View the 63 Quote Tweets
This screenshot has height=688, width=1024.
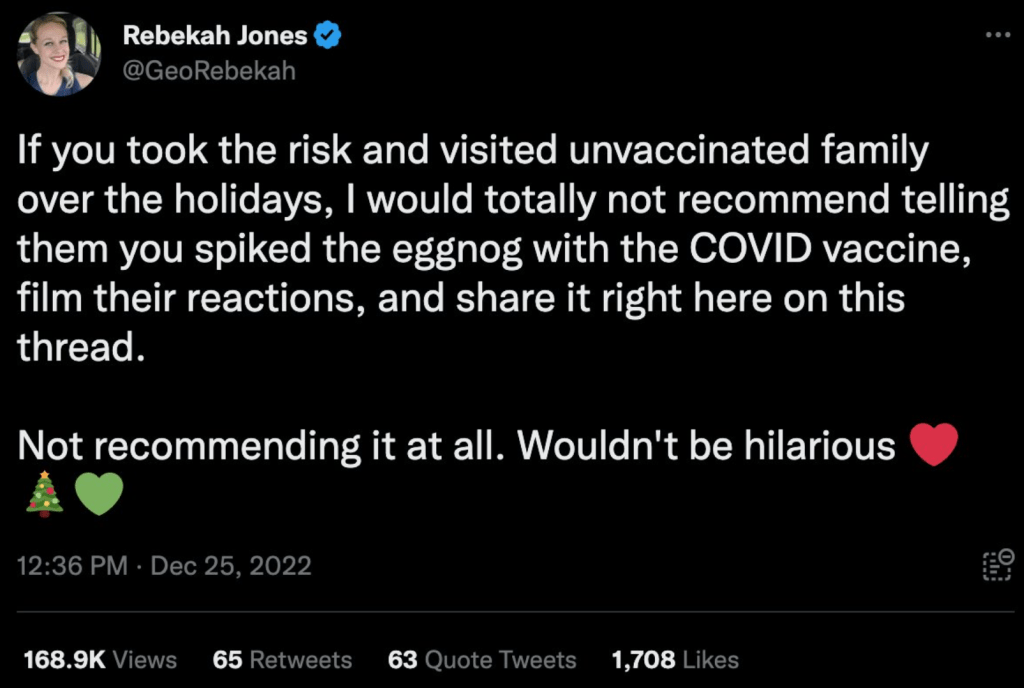click(x=481, y=660)
